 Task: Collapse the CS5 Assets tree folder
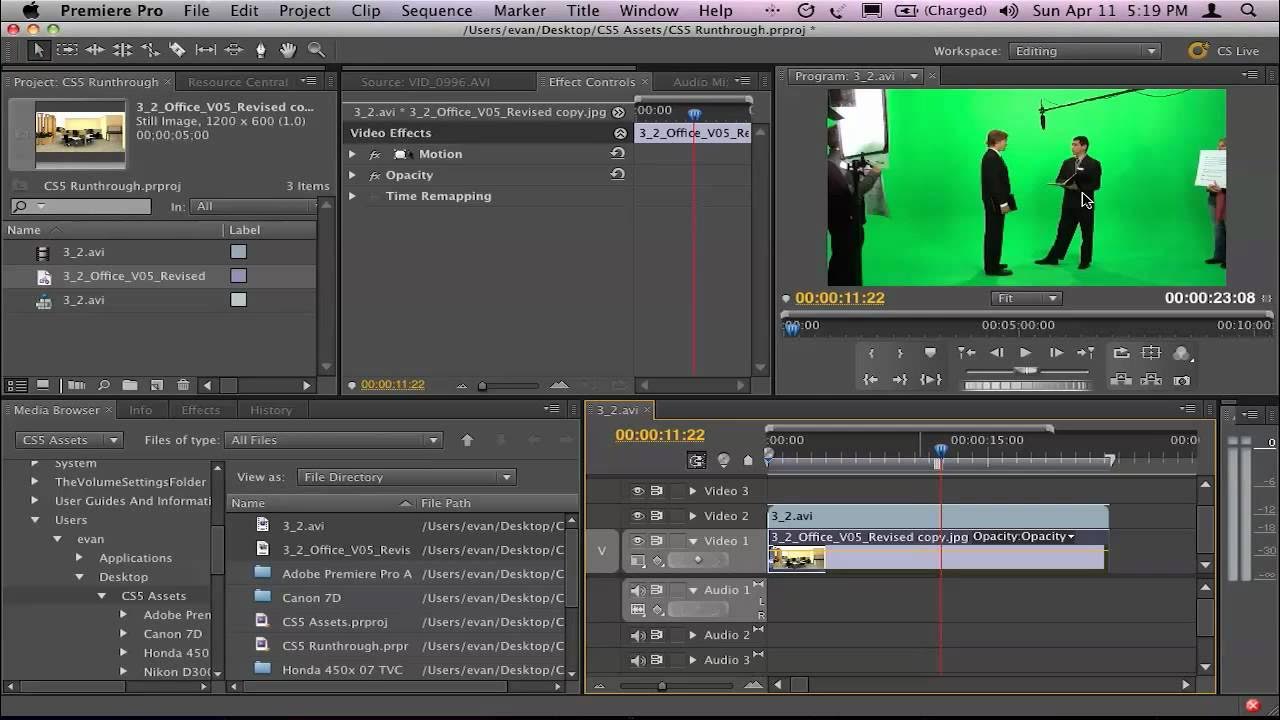[102, 596]
